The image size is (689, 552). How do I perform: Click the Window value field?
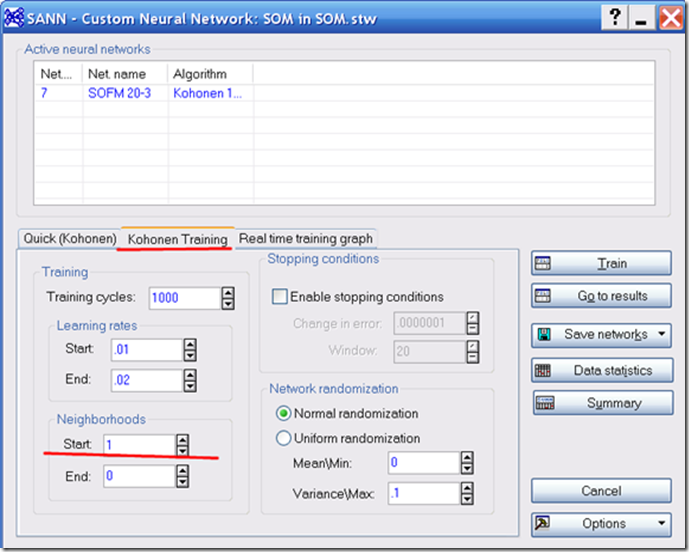pyautogui.click(x=430, y=352)
